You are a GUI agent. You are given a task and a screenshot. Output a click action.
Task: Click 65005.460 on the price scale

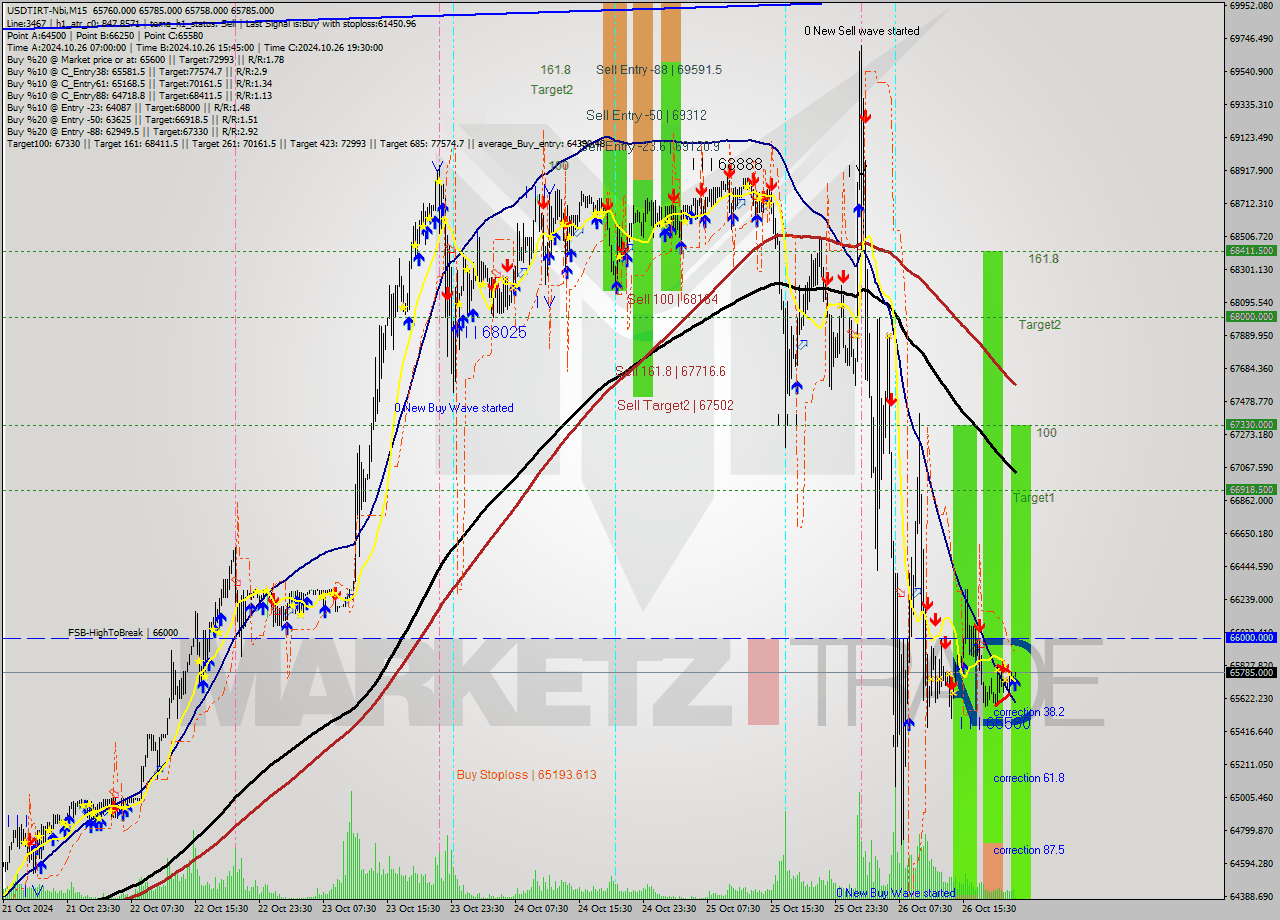pyautogui.click(x=1250, y=797)
